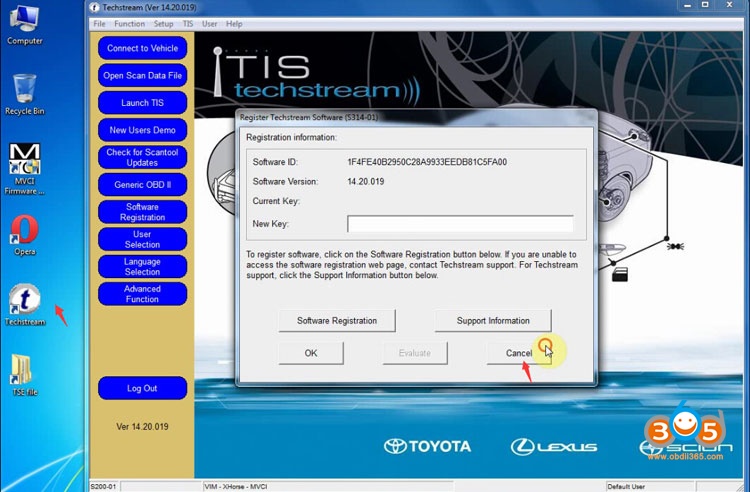Click the Language Selection button

143,266
